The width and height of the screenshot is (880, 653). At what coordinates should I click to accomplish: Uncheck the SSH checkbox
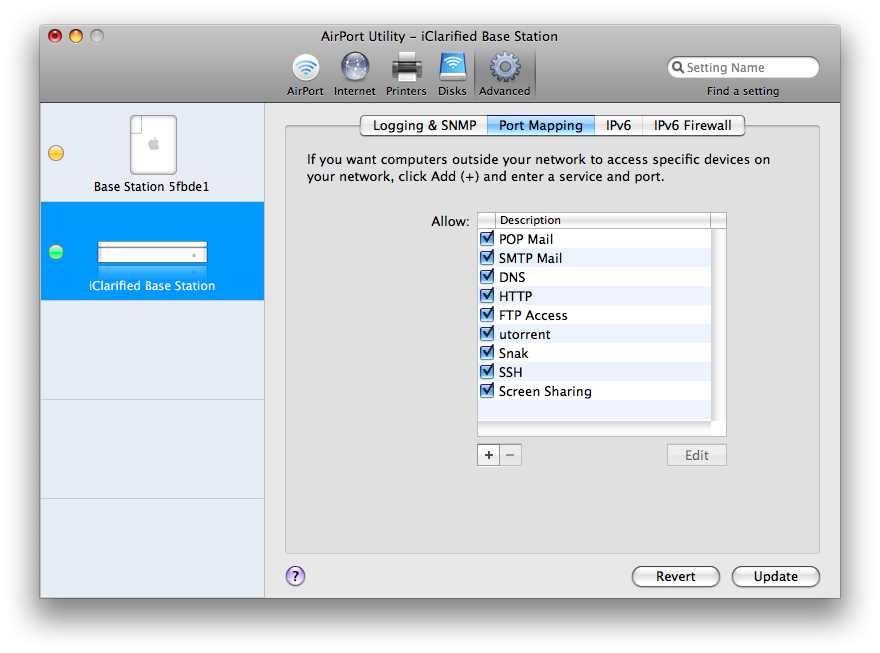point(487,372)
